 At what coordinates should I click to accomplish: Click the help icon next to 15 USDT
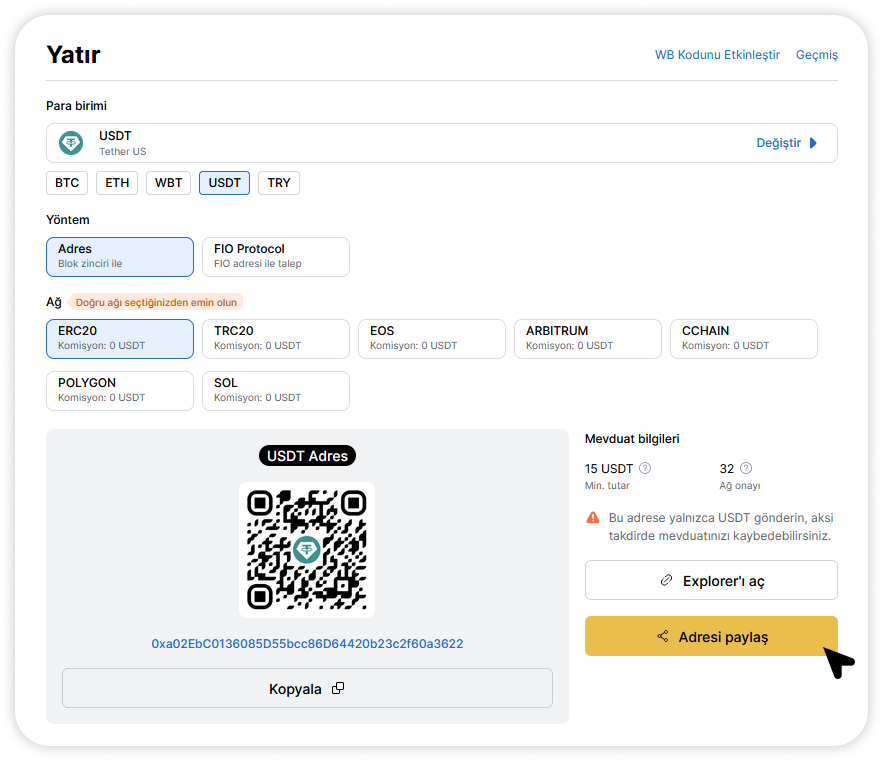(x=645, y=468)
